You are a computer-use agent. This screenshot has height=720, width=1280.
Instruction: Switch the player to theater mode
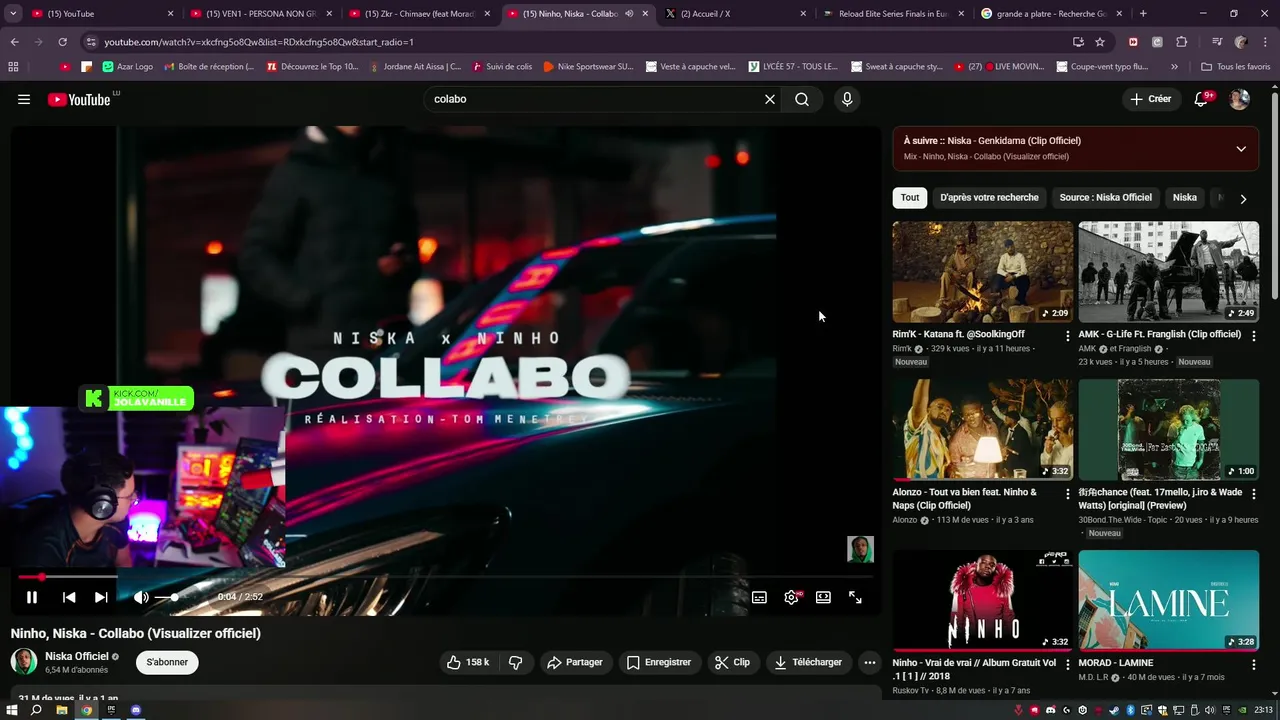(823, 597)
